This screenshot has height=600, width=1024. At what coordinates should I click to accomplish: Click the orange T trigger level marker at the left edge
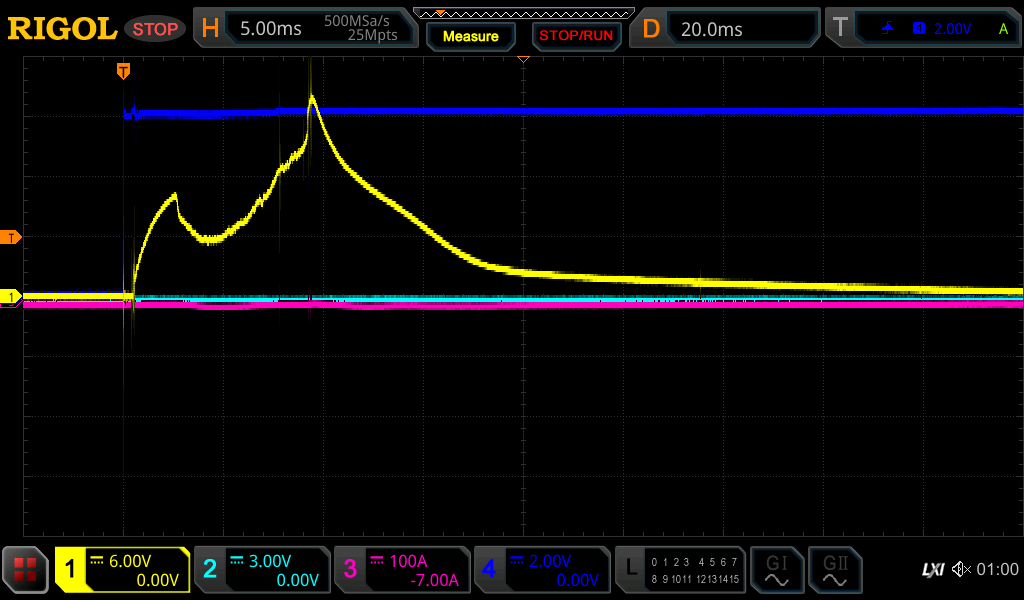click(11, 237)
